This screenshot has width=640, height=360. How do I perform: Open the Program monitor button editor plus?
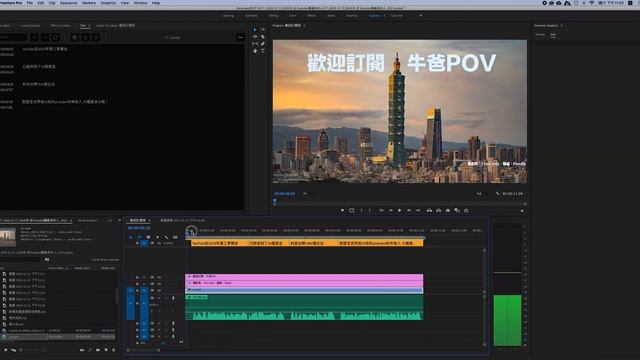[522, 211]
